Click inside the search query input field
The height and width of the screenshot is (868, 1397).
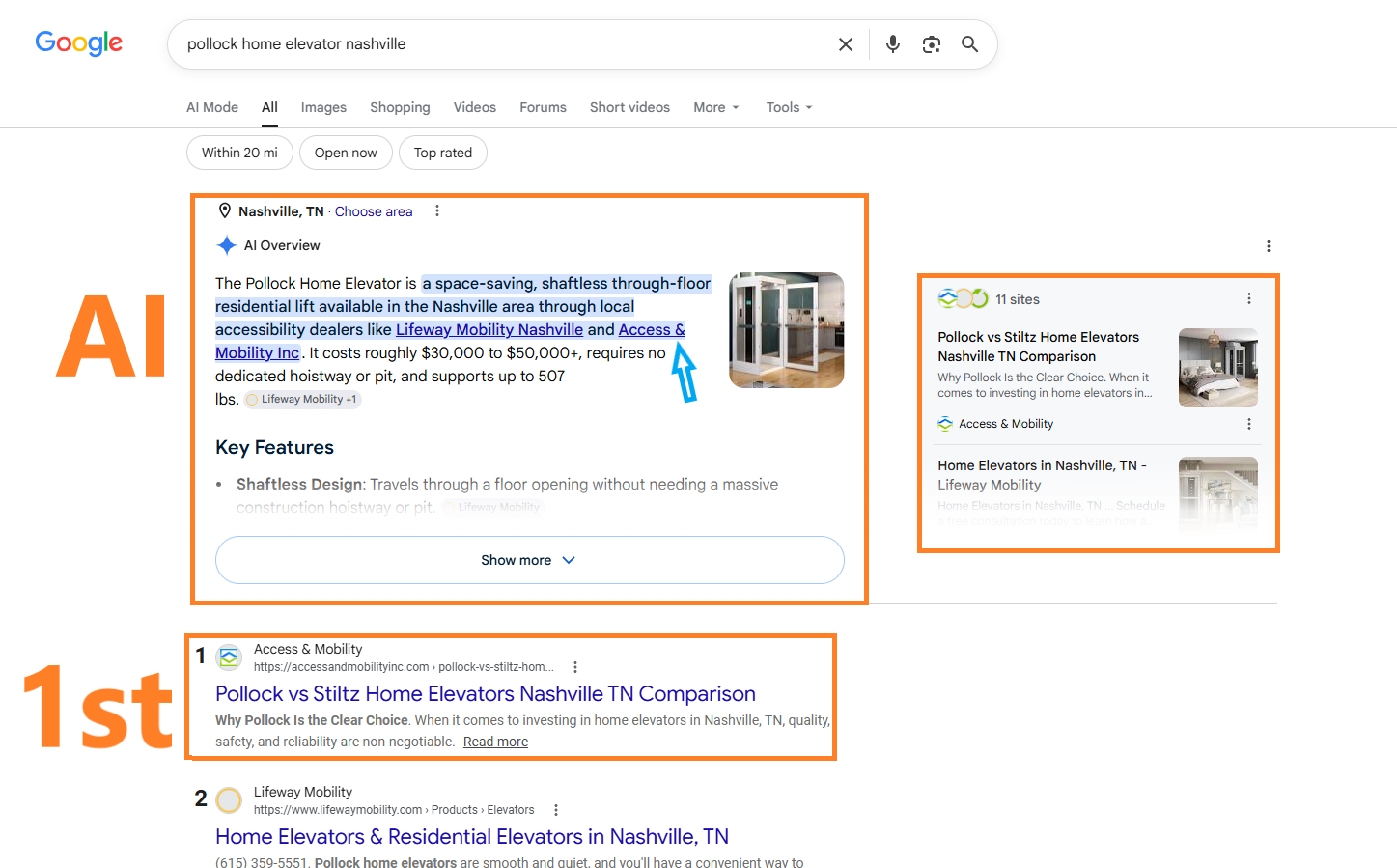(502, 44)
